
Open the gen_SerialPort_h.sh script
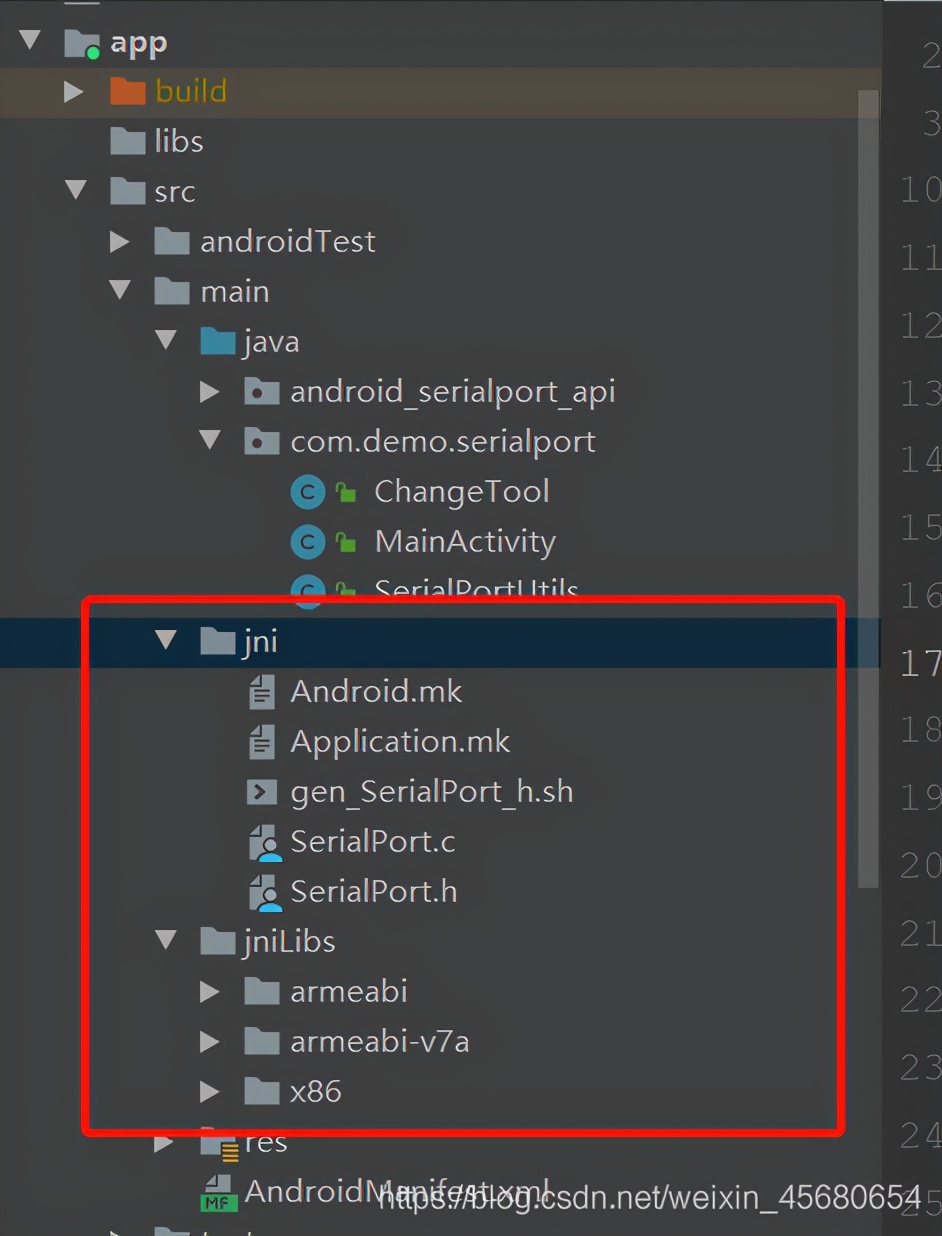[432, 792]
